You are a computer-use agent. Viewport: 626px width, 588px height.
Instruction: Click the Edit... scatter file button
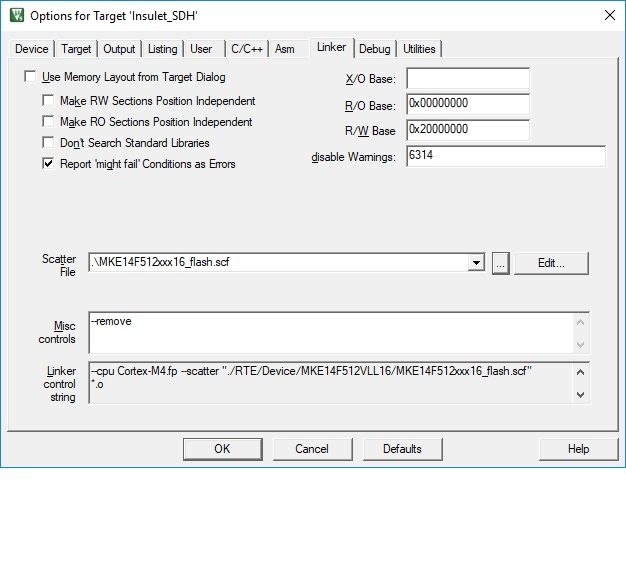coord(551,263)
